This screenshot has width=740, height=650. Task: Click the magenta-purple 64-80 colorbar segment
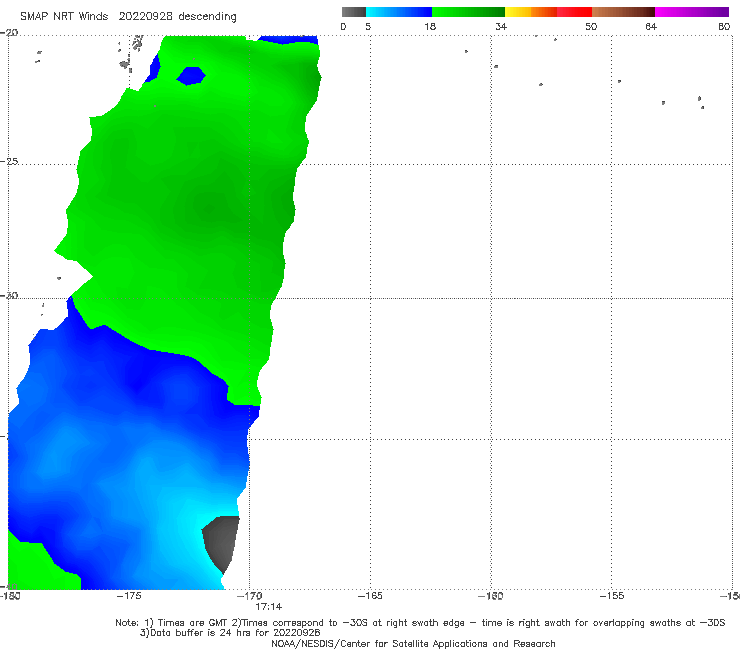(692, 12)
